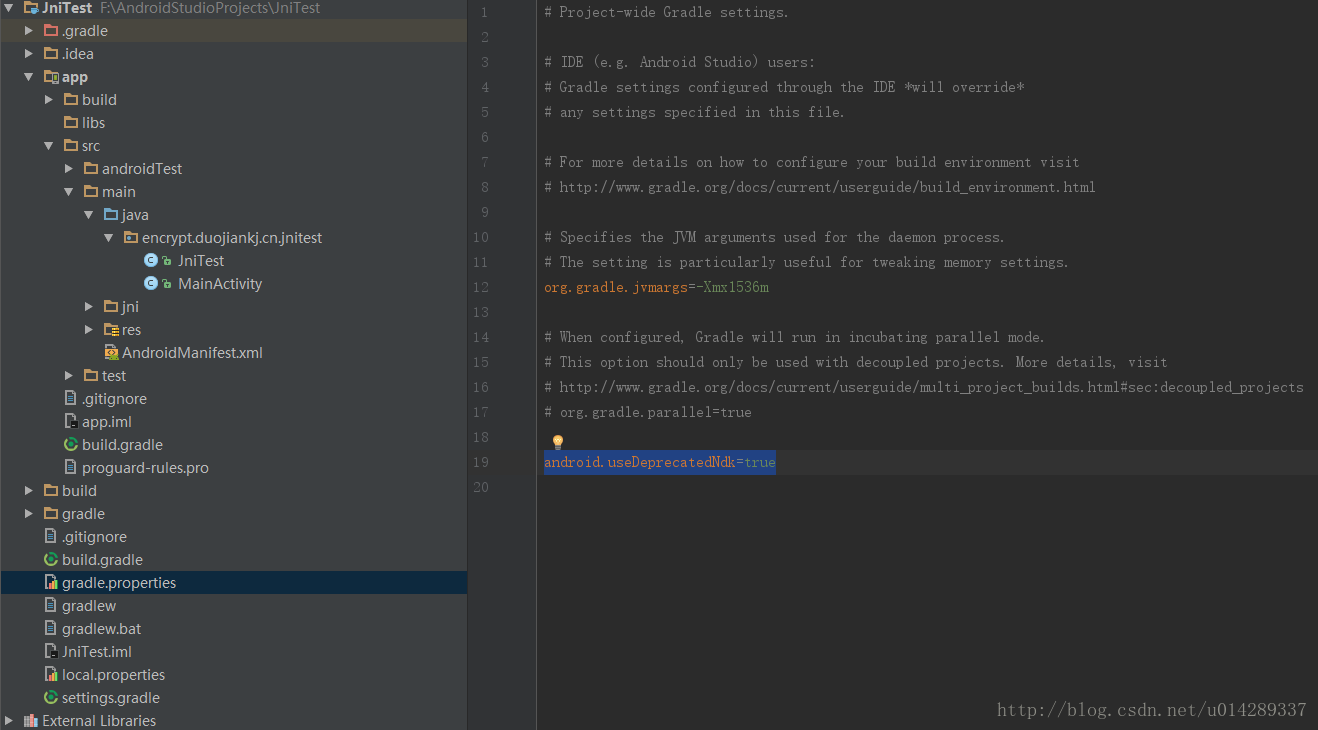
Task: Collapse the main folder
Action: (x=69, y=192)
